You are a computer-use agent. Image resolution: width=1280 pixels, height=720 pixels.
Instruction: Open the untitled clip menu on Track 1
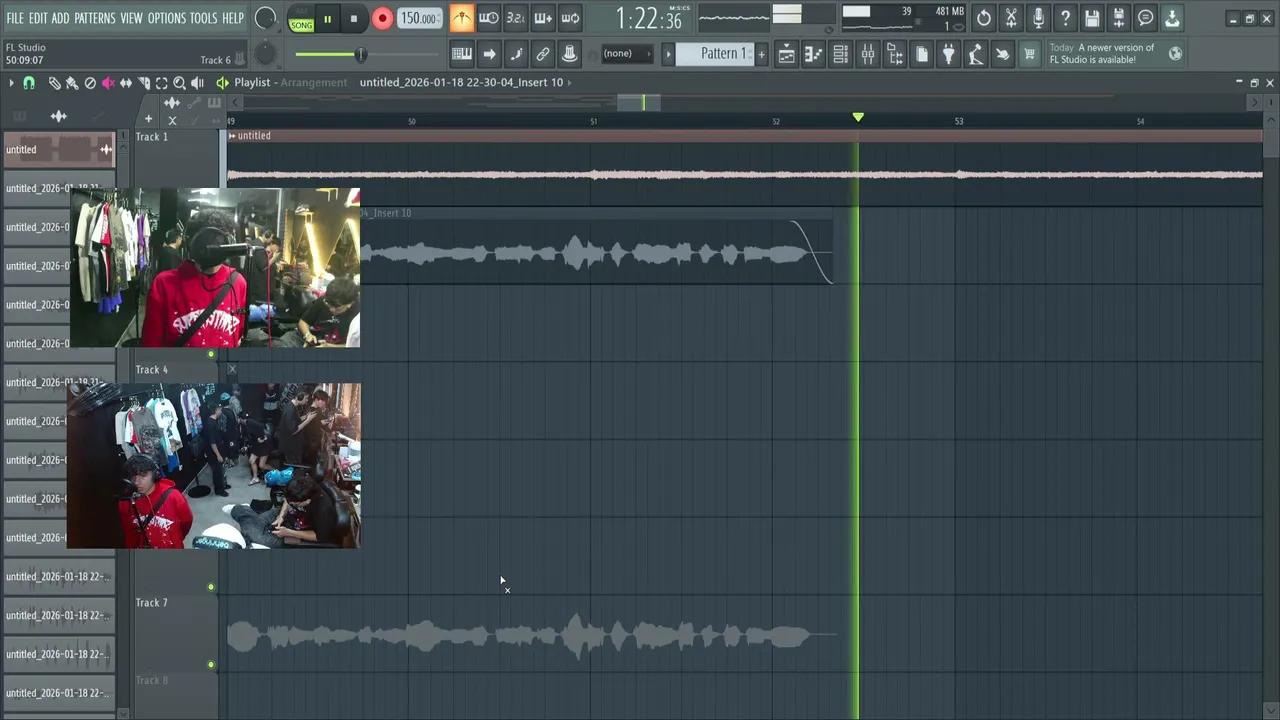click(232, 136)
